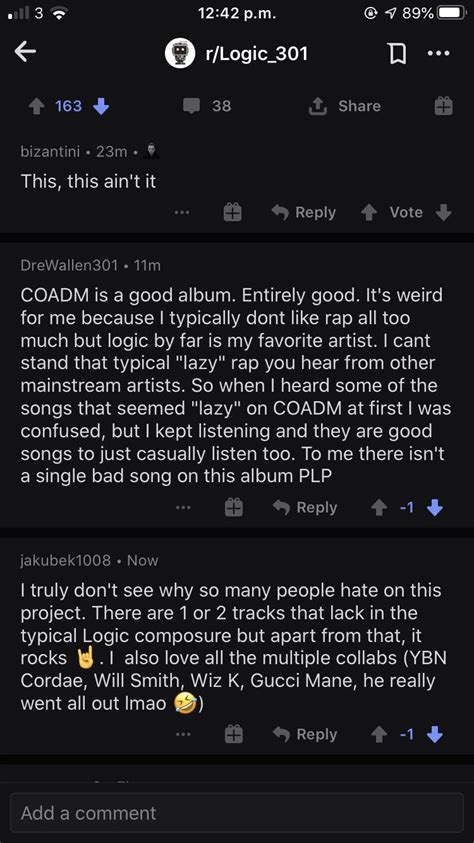Image resolution: width=474 pixels, height=843 pixels.
Task: Downvote DreWallen301's comment
Action: [x=434, y=508]
